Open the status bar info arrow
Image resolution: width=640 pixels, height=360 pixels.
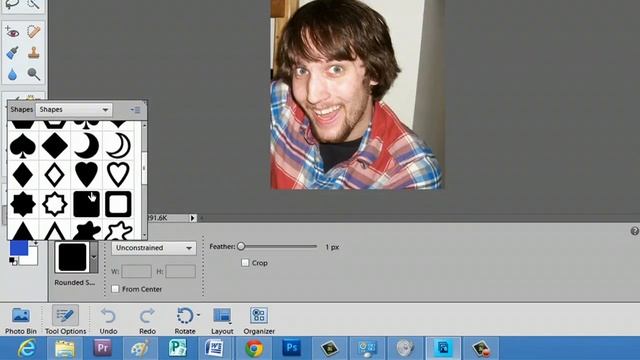click(x=192, y=218)
